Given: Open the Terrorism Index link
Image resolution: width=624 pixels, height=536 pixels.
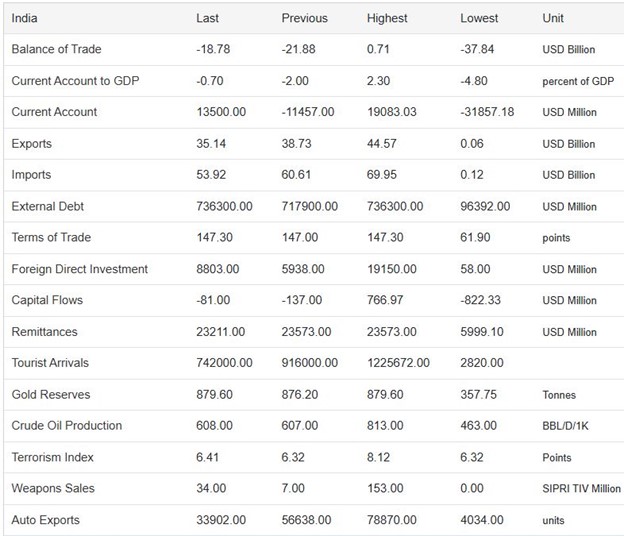Looking at the screenshot, I should coord(52,457).
